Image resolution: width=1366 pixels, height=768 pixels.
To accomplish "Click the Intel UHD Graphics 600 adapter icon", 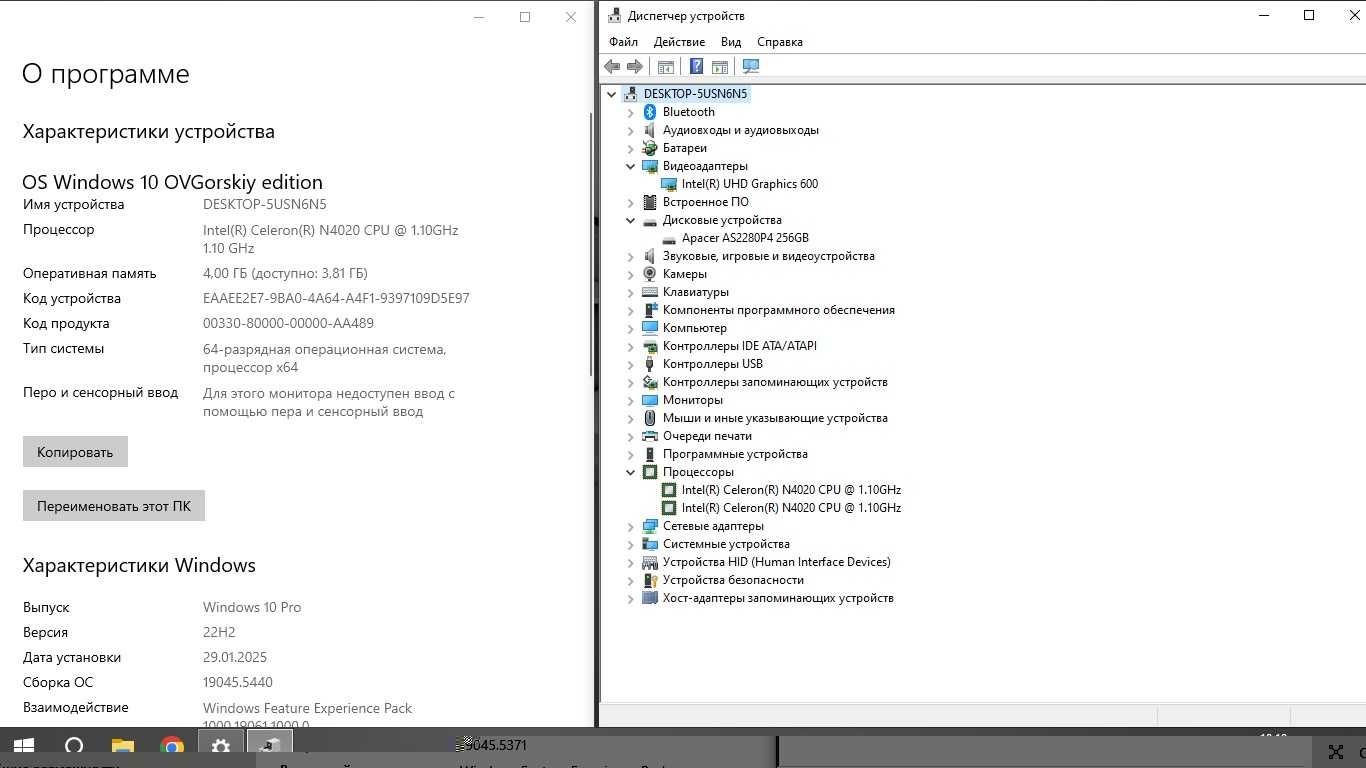I will [669, 184].
